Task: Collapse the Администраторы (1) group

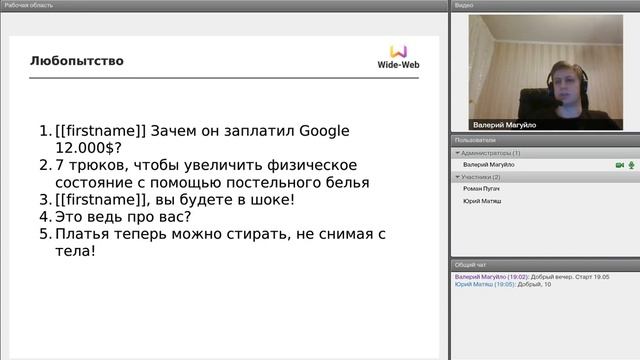Action: (458, 153)
